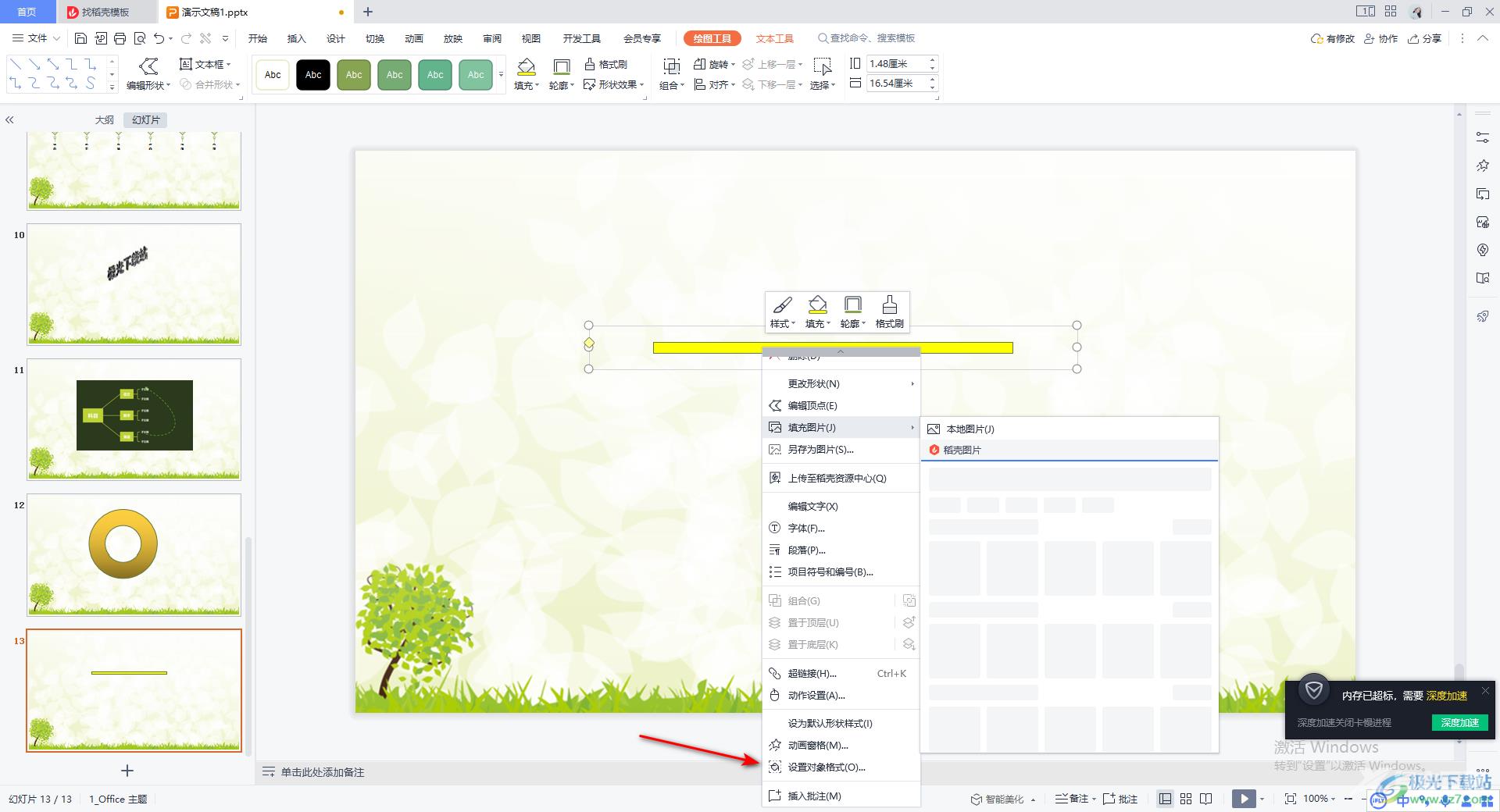The image size is (1500, 812).
Task: Click the 文本框 text box tool
Action: point(205,64)
